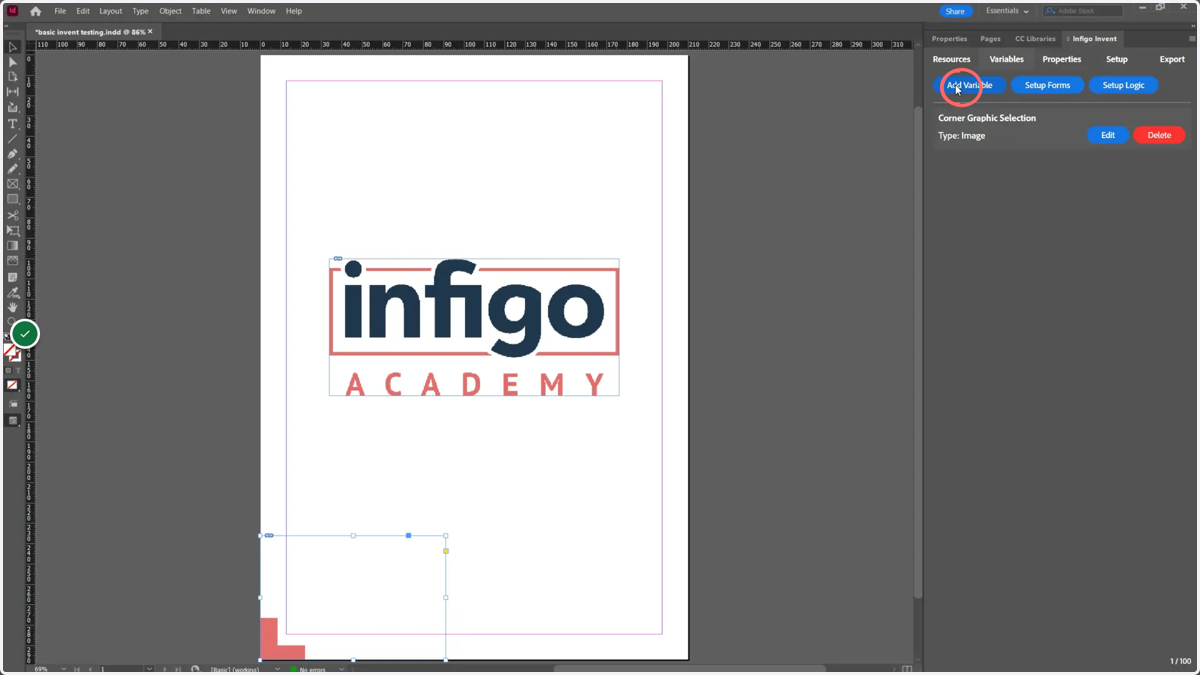
Task: Select the Pencil tool
Action: [x=13, y=169]
